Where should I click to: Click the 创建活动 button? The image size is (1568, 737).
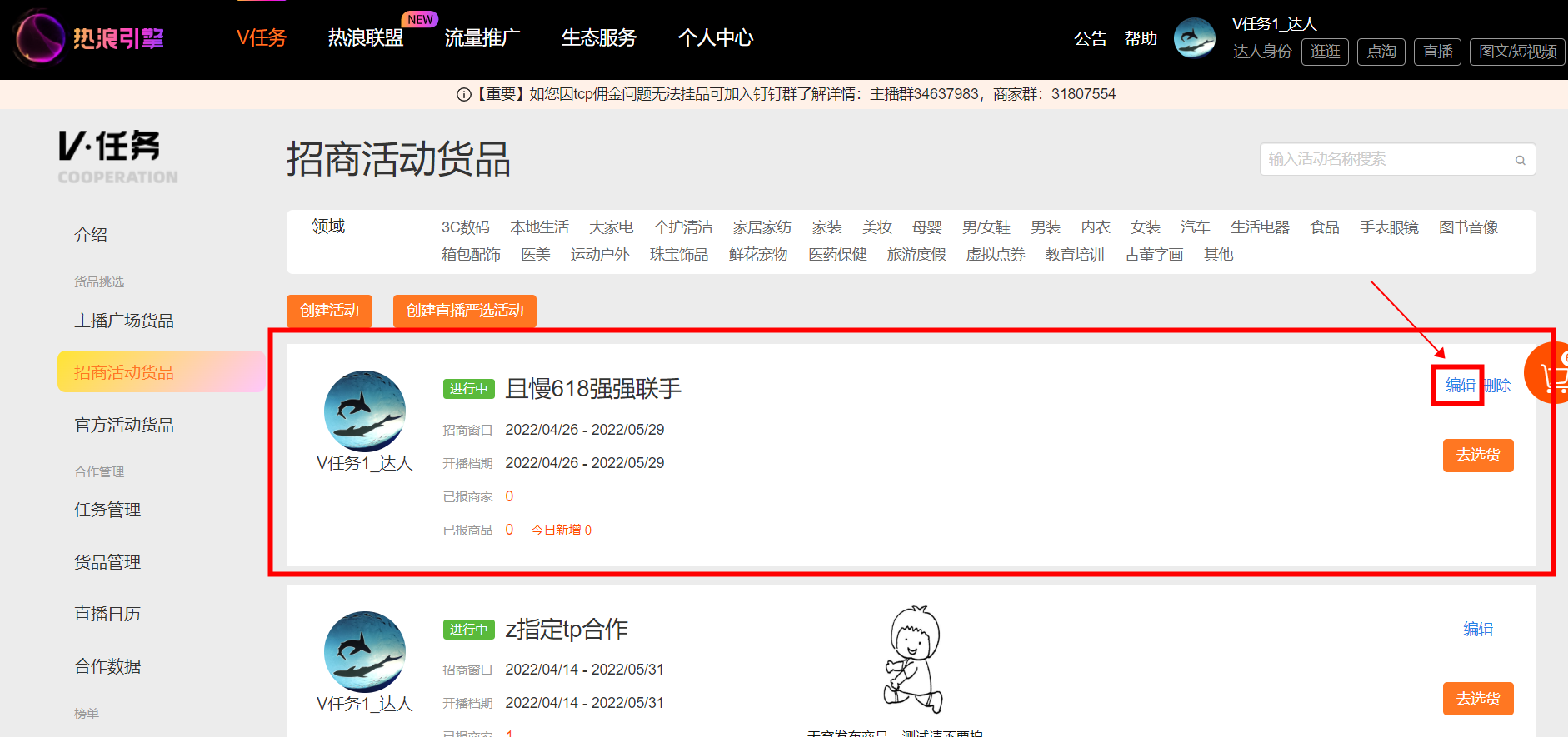[x=329, y=311]
